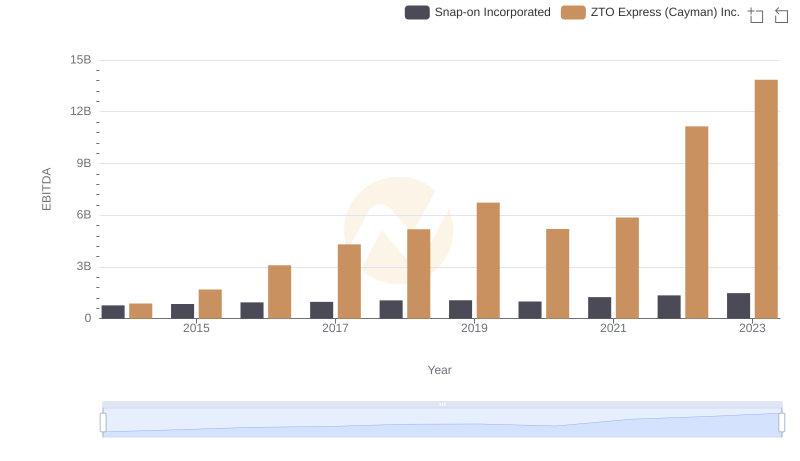Image resolution: width=800 pixels, height=461 pixels.
Task: Click the zoom reset restore icon
Action: pyautogui.click(x=781, y=15)
